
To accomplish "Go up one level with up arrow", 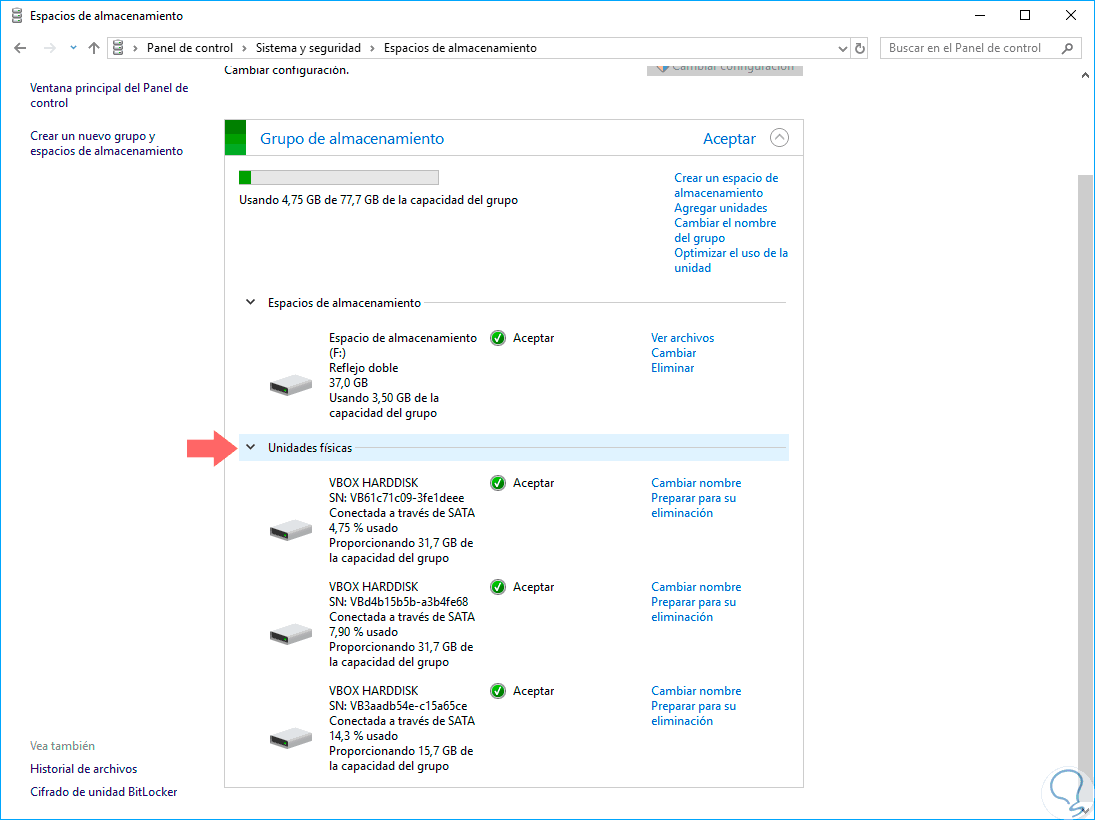I will (94, 48).
